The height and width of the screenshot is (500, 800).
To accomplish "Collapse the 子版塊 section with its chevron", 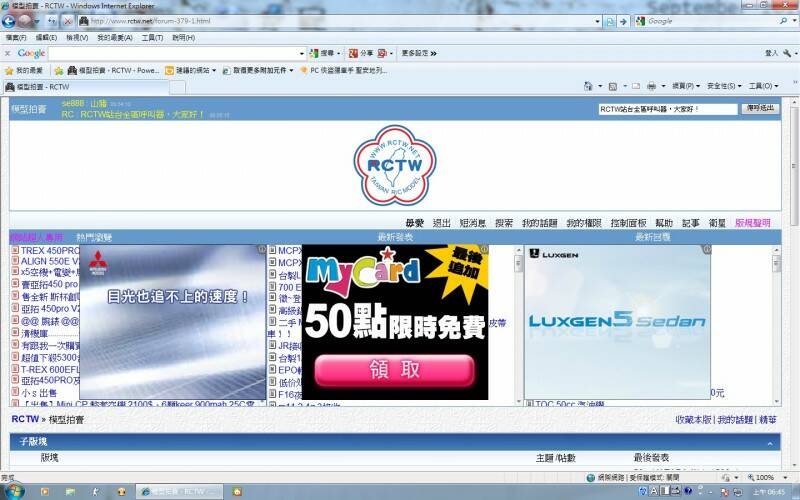I will (770, 444).
